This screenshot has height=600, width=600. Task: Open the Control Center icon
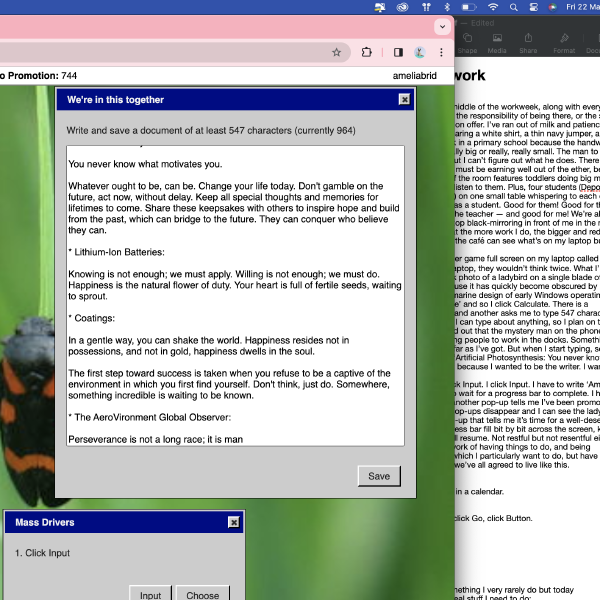click(533, 7)
